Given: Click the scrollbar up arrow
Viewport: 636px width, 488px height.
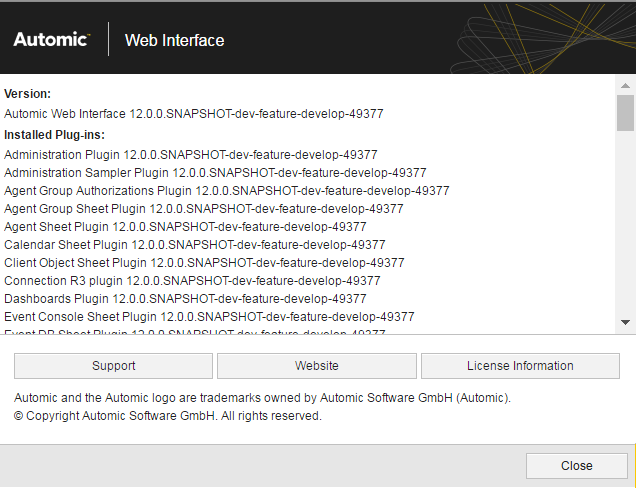Looking at the screenshot, I should [x=625, y=85].
